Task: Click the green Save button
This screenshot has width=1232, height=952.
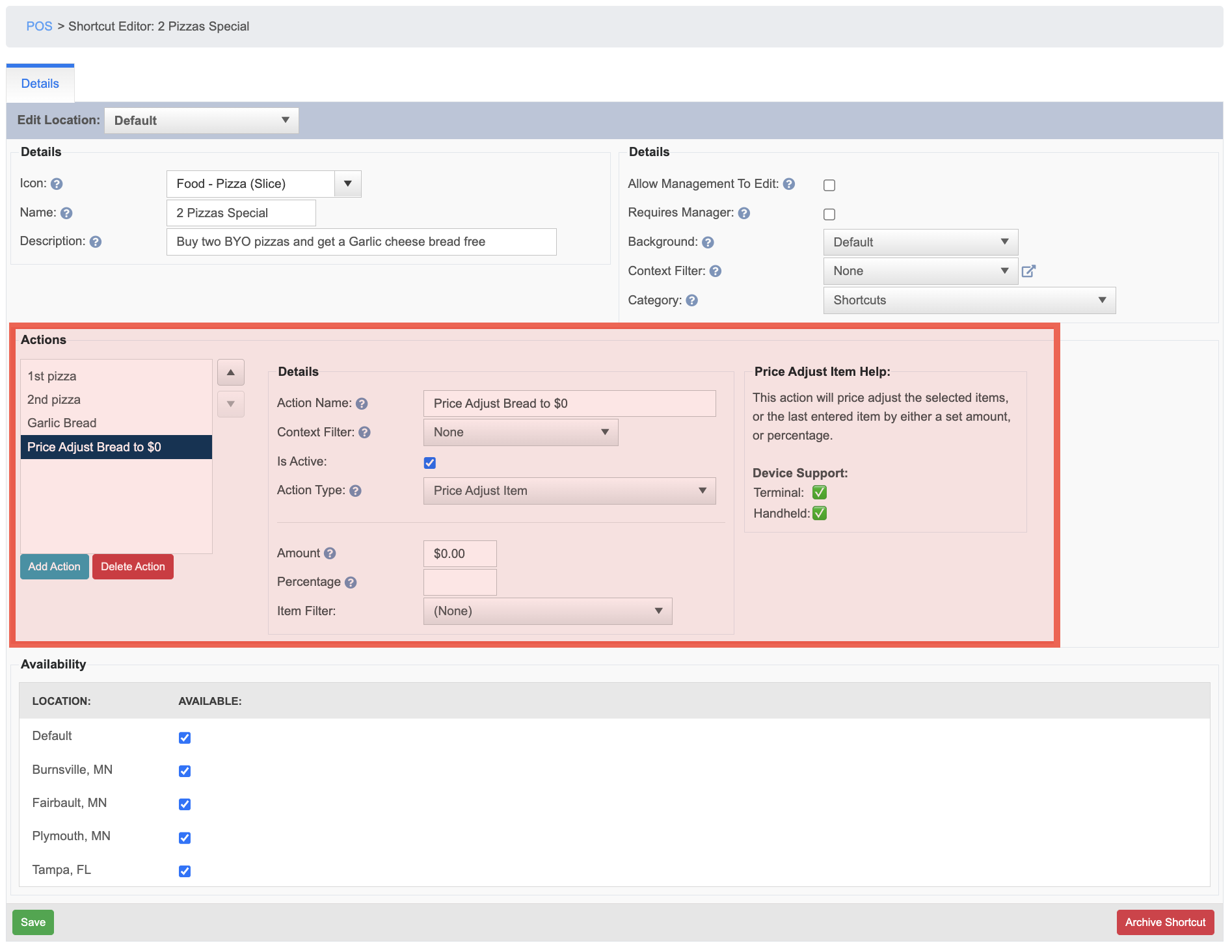Action: click(33, 923)
